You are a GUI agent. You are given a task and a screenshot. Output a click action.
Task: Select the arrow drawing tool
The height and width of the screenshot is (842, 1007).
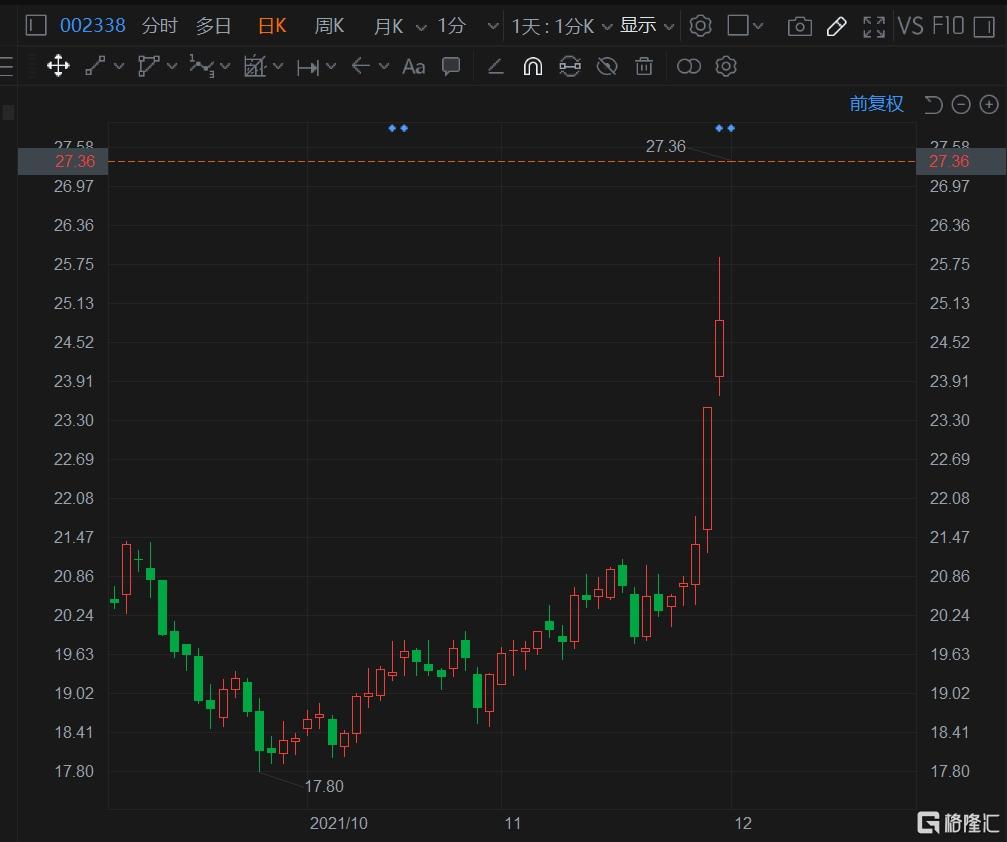point(361,66)
